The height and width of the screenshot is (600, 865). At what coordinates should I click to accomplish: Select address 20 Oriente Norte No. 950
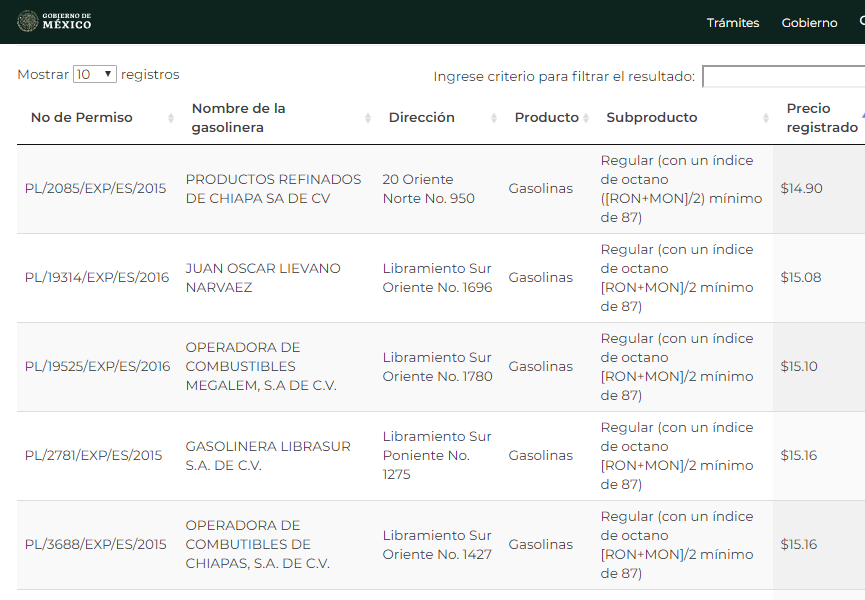[428, 189]
